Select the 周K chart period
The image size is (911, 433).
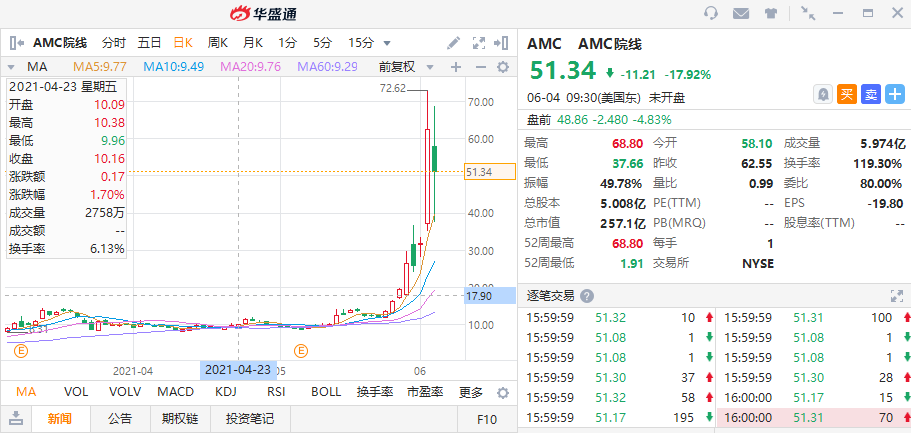tap(218, 42)
